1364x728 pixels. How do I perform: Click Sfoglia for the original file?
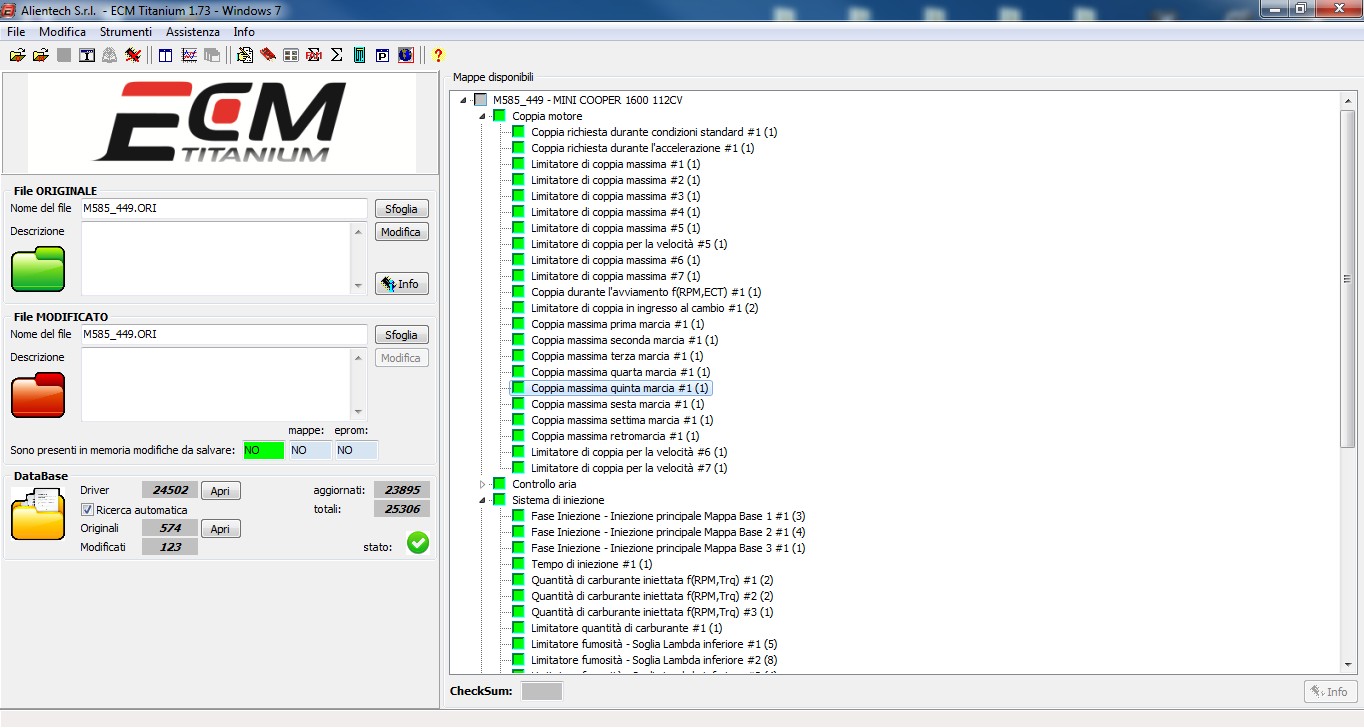401,209
